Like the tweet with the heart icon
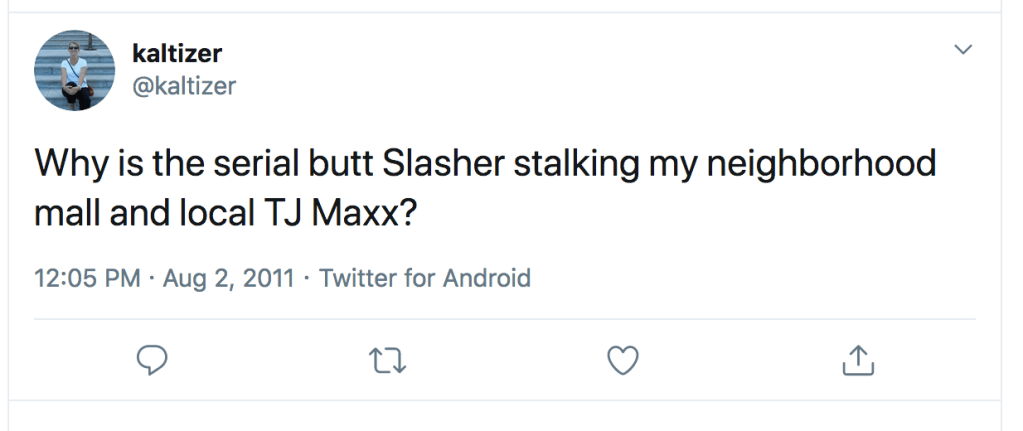 [x=623, y=361]
